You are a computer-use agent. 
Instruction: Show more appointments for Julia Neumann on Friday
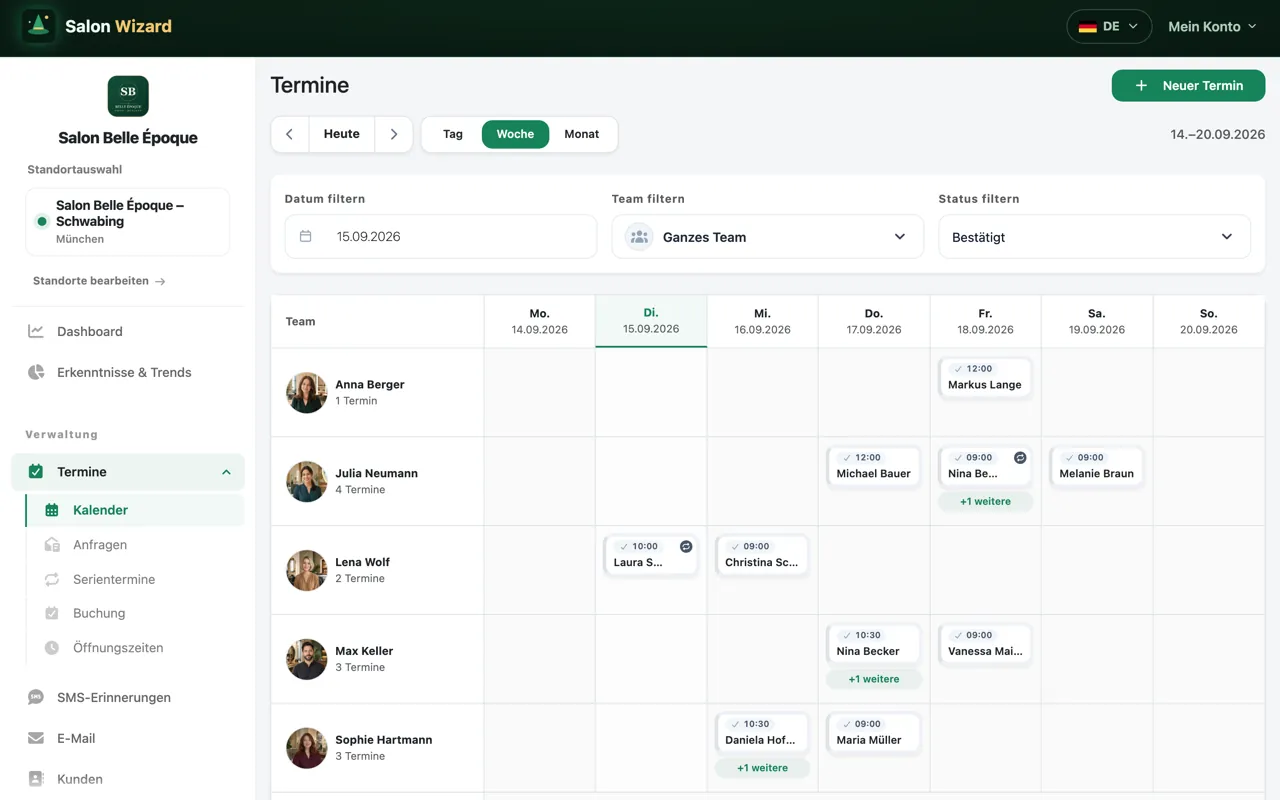pyautogui.click(x=985, y=501)
